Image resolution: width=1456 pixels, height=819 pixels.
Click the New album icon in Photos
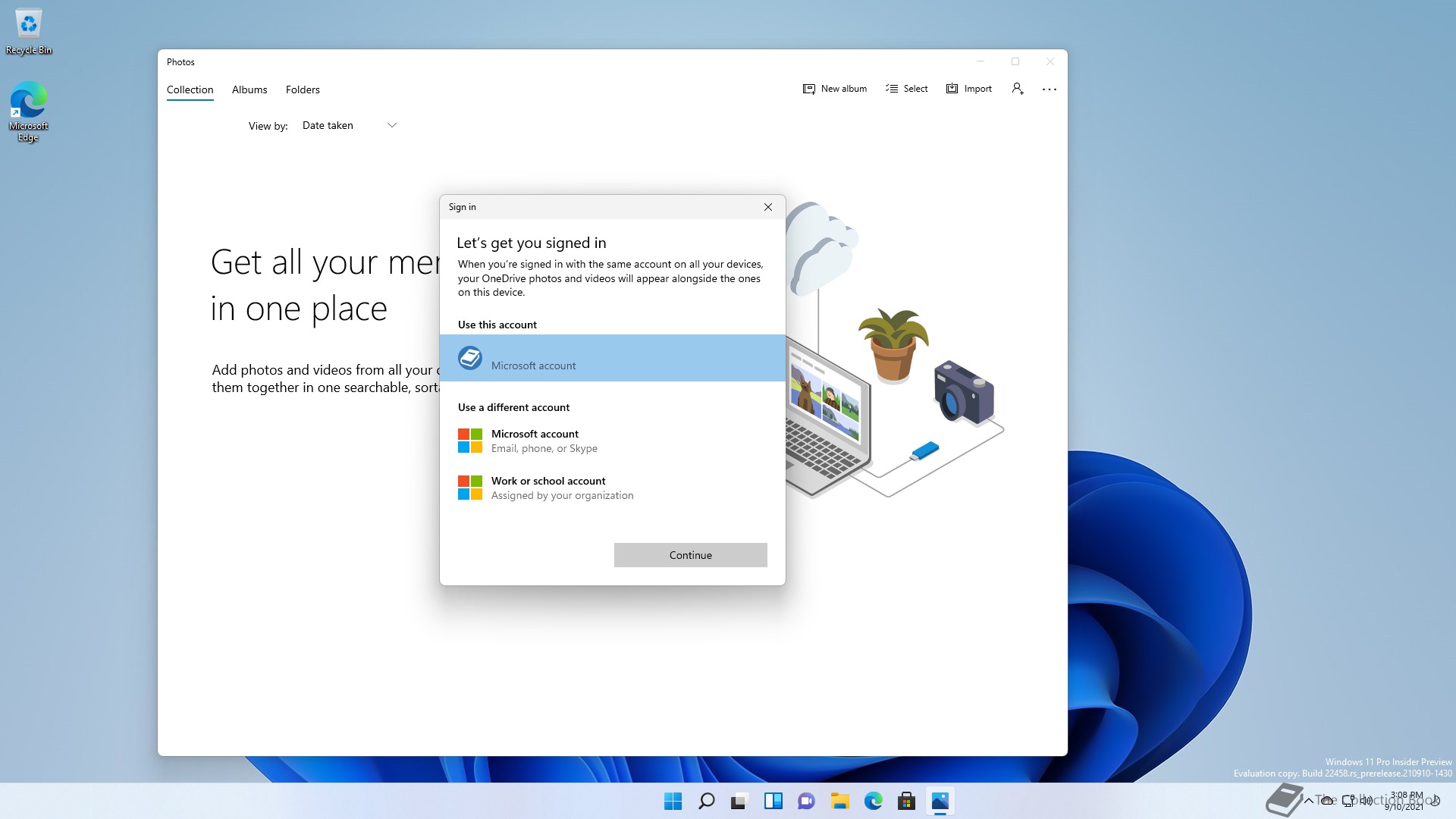point(809,89)
